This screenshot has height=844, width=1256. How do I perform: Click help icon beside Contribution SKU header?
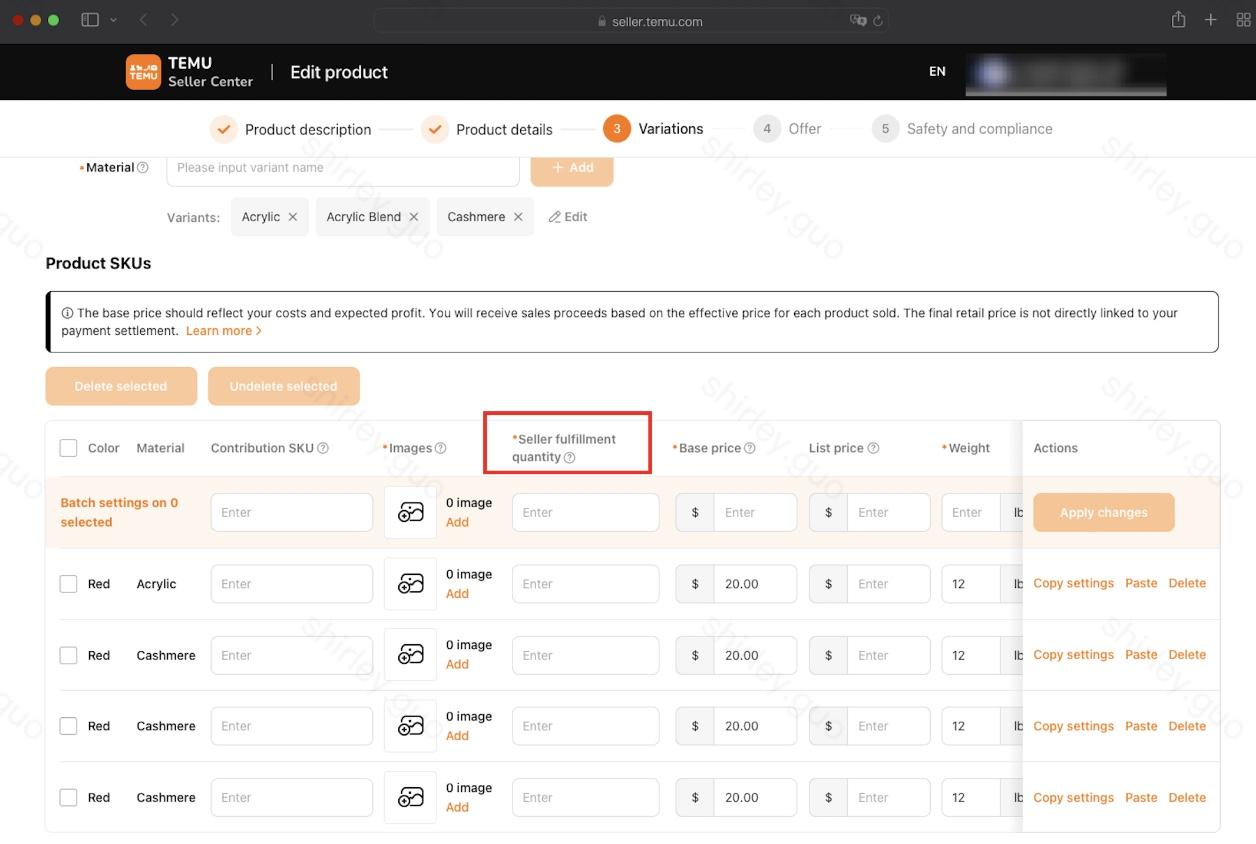323,448
